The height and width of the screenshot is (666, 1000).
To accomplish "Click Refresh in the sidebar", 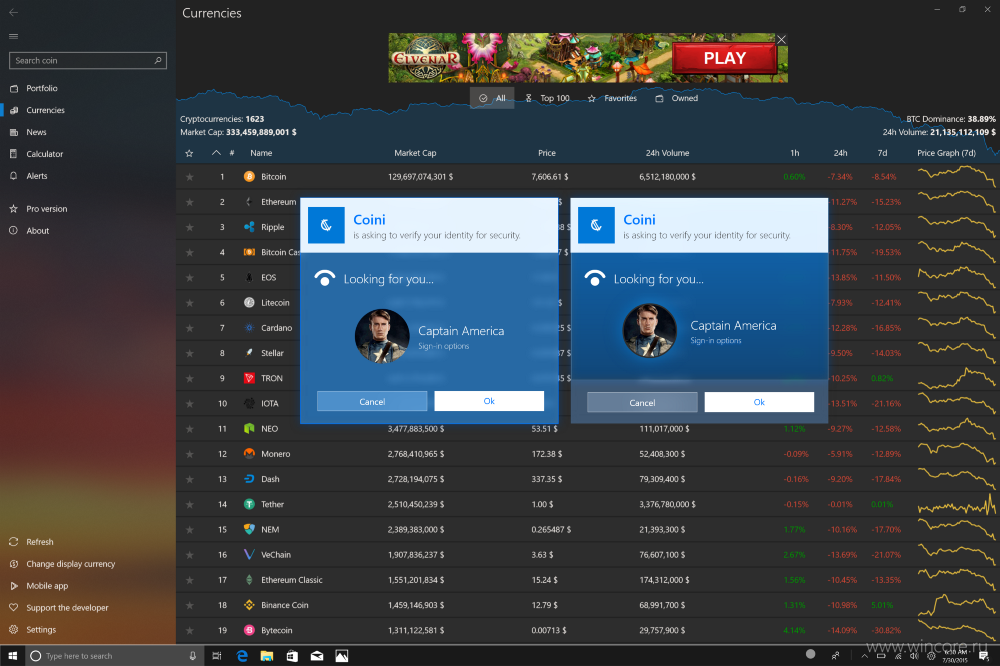I will tap(40, 542).
